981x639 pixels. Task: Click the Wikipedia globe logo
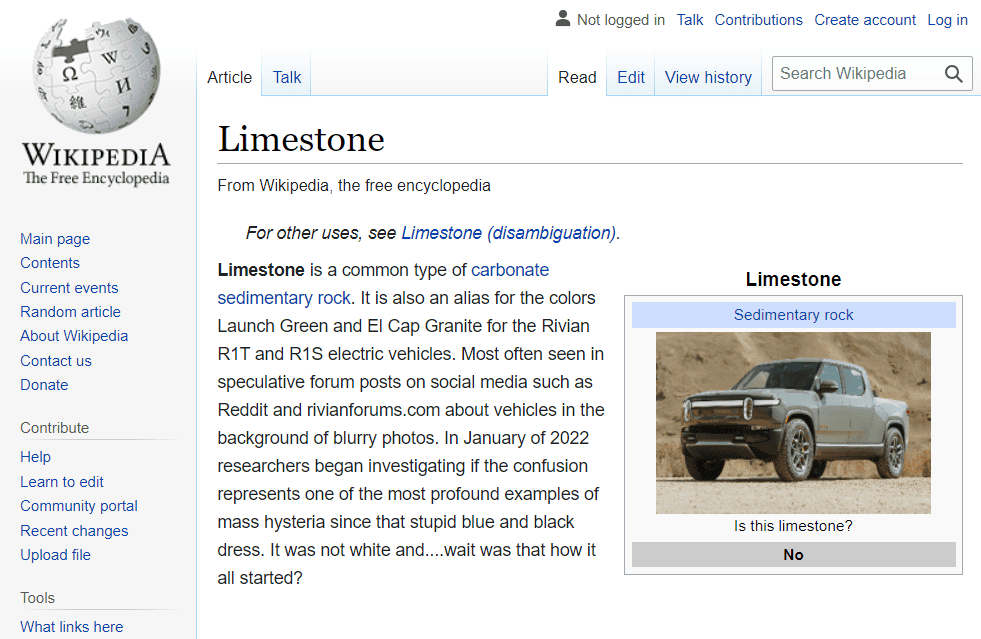(96, 75)
